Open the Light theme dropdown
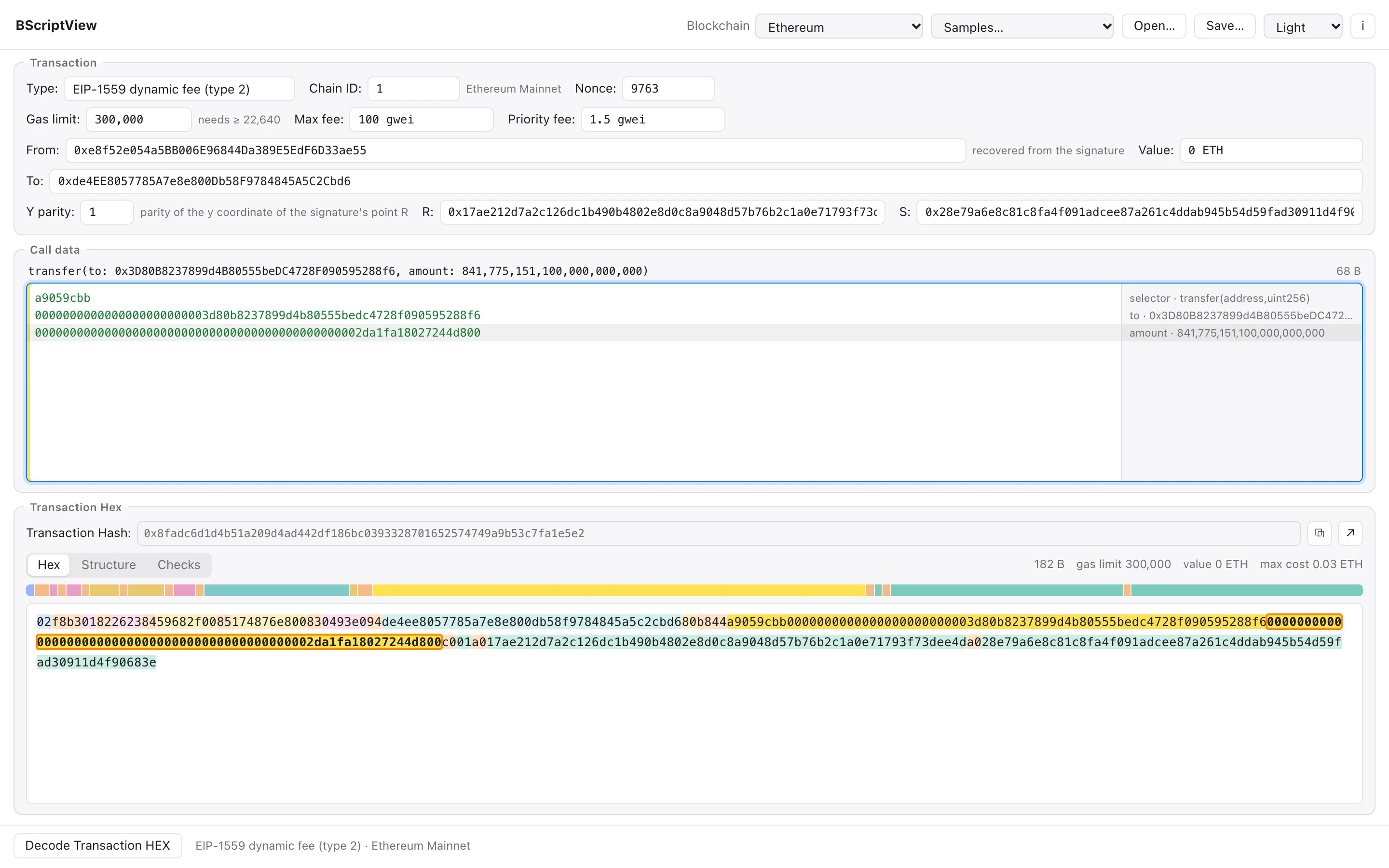This screenshot has width=1389, height=868. click(x=1302, y=27)
